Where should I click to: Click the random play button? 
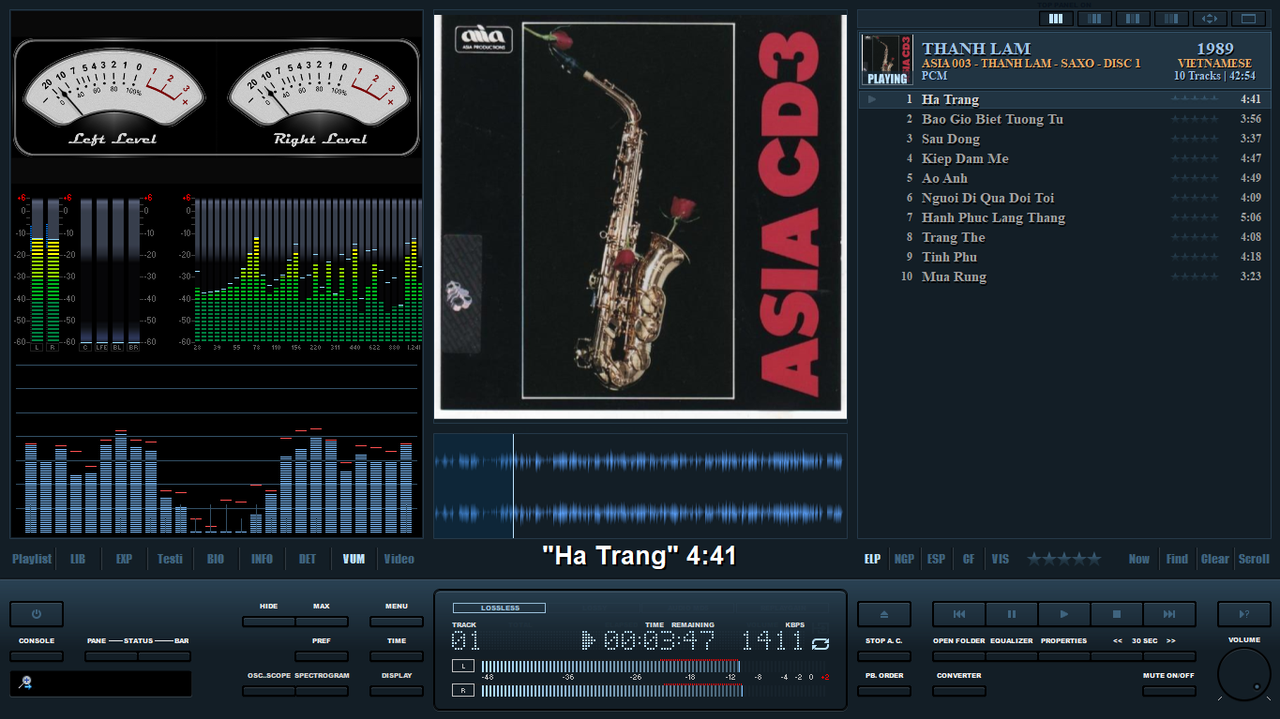click(x=1244, y=614)
